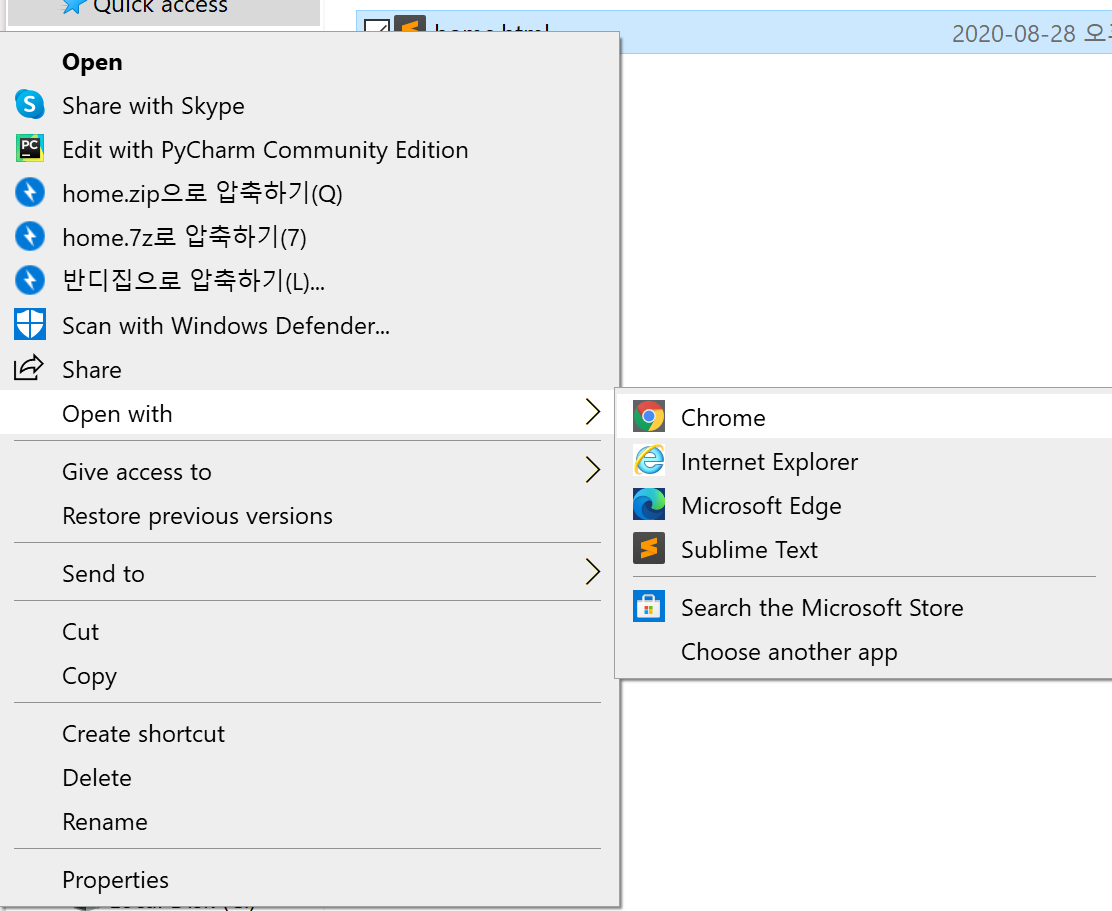Click the Skype icon in the context menu
The width and height of the screenshot is (1112, 911).
[30, 105]
